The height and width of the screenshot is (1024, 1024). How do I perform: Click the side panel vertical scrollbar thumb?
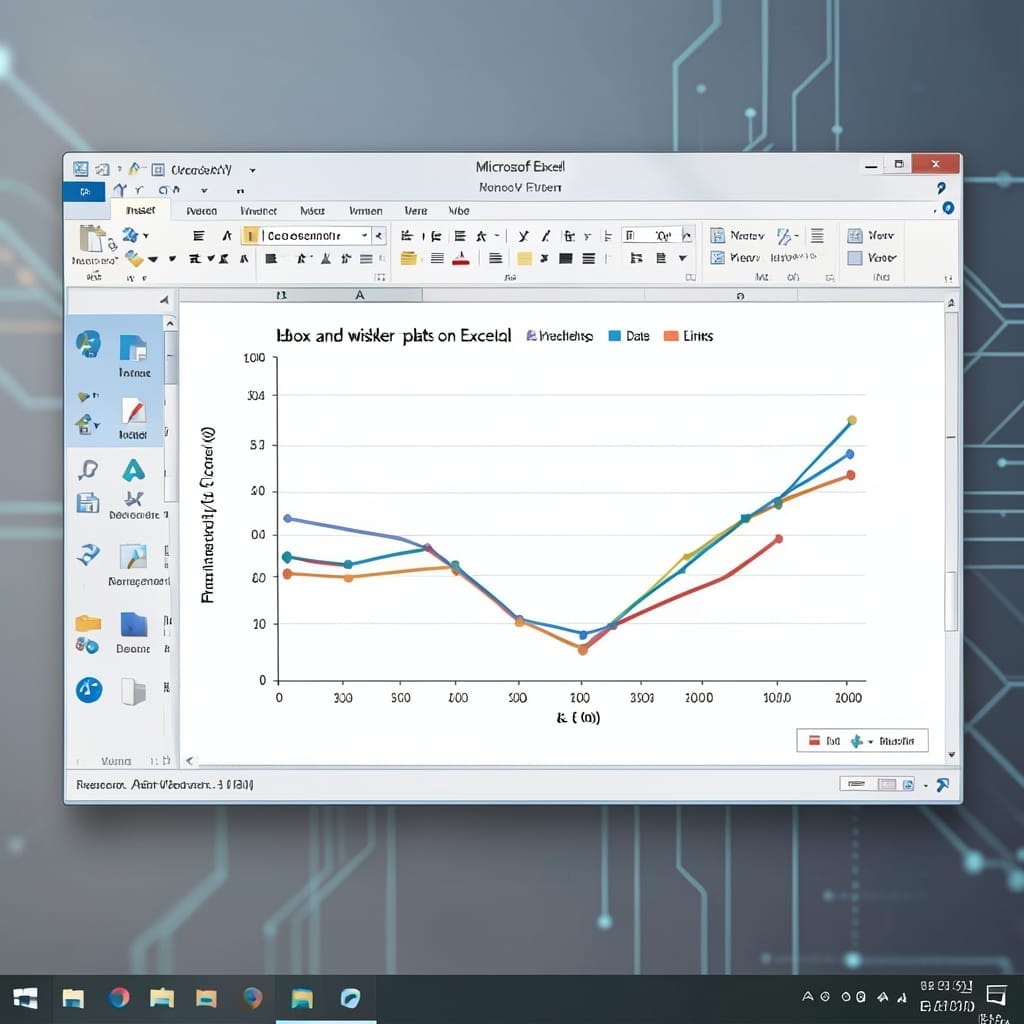point(170,358)
